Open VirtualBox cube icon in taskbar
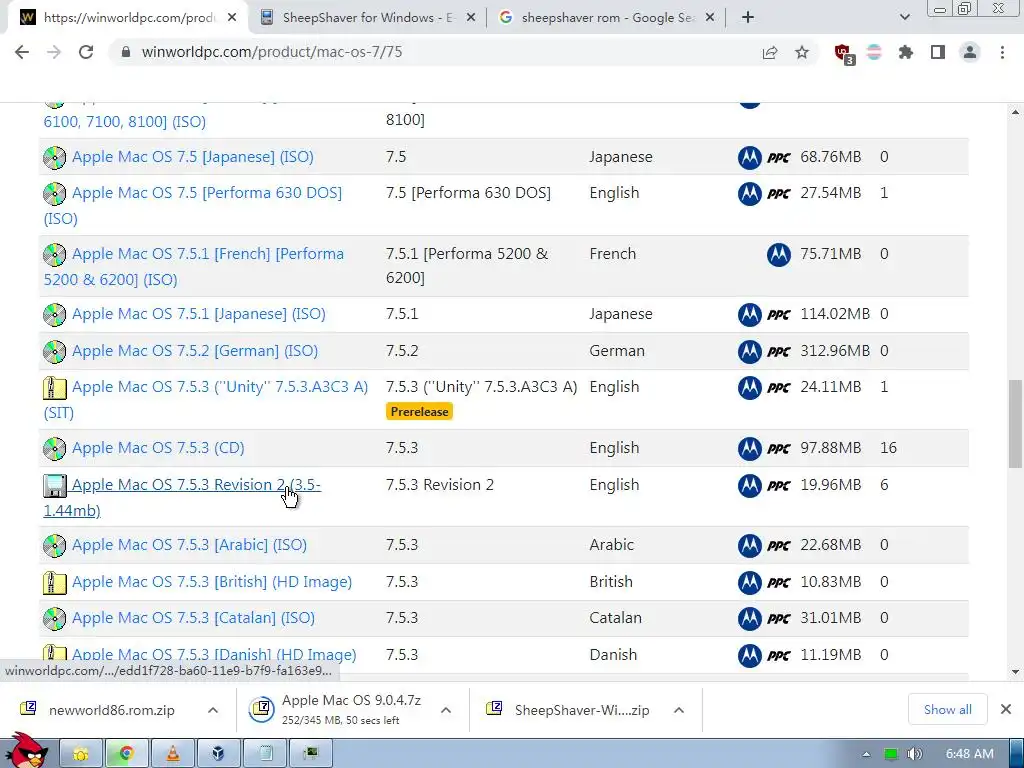 pyautogui.click(x=219, y=754)
